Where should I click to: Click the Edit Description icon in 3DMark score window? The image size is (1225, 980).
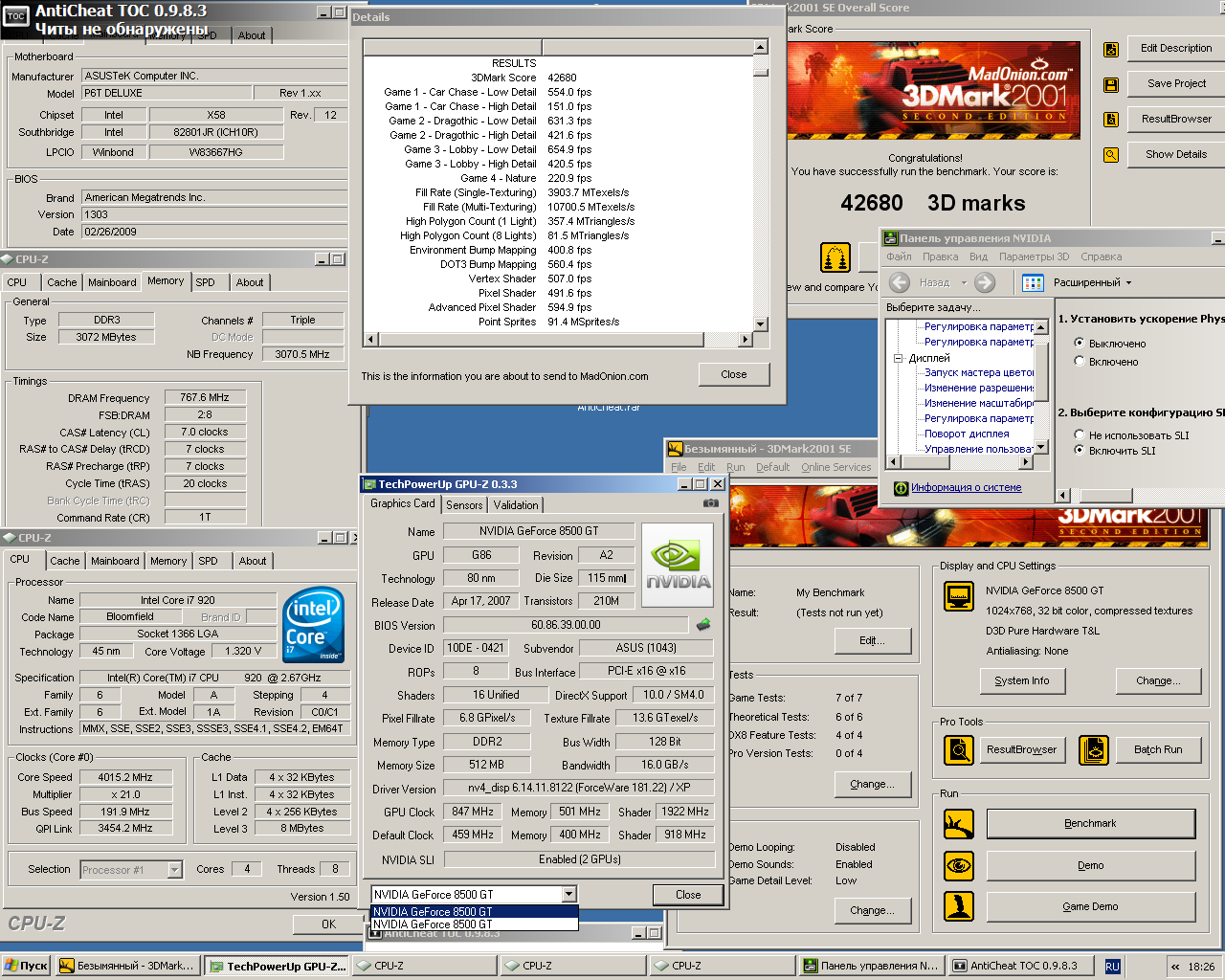tap(1111, 49)
